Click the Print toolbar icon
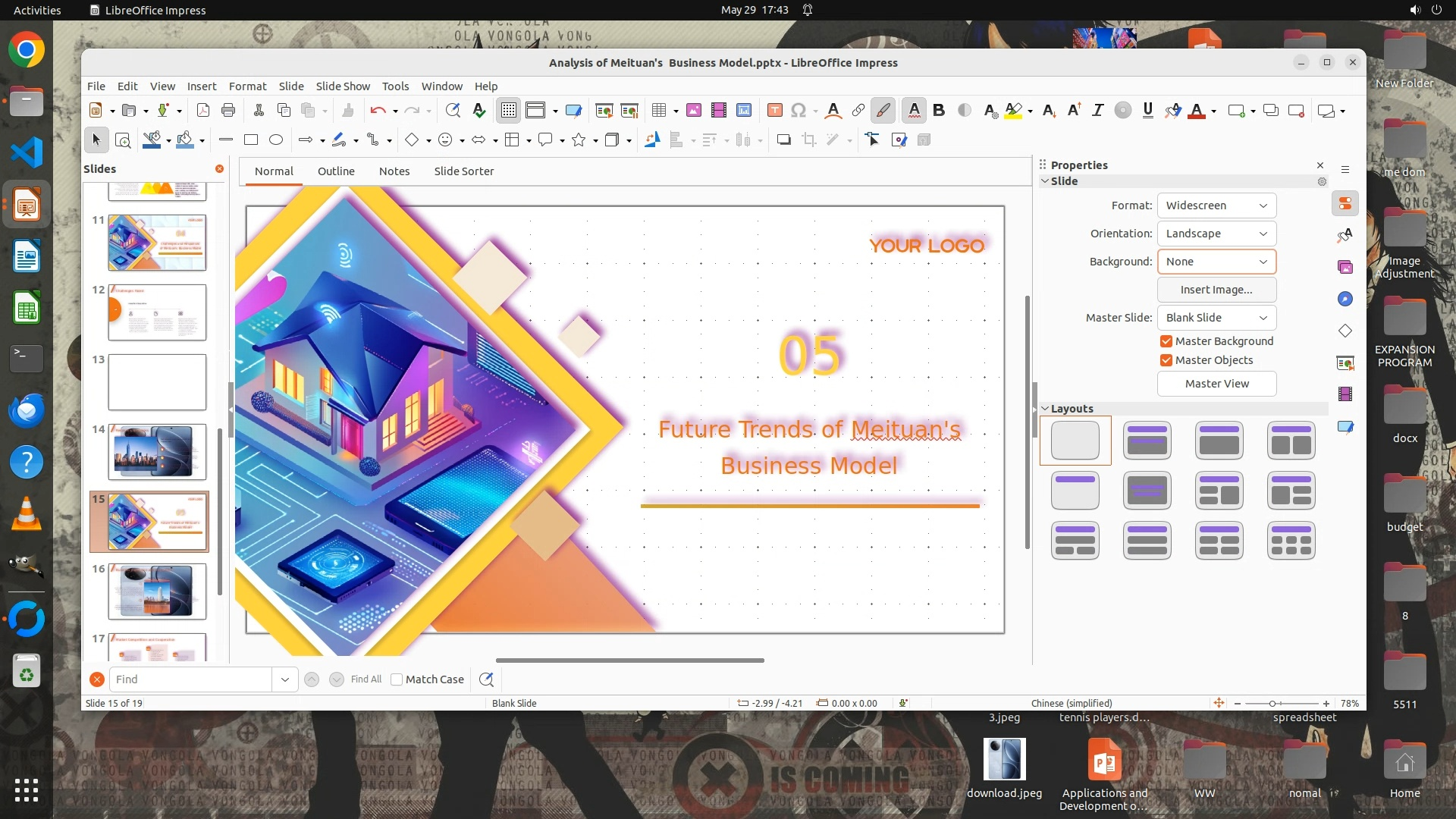The image size is (1456, 819). 228,111
